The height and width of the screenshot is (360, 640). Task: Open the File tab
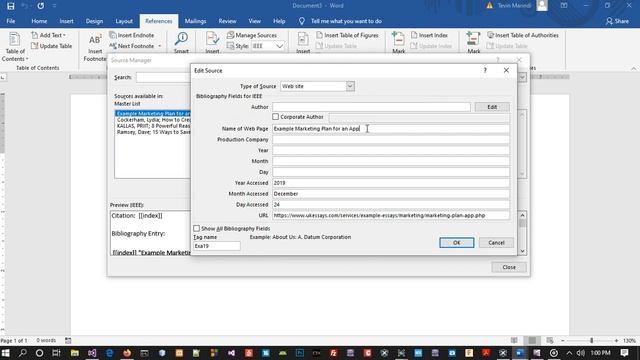click(x=11, y=21)
